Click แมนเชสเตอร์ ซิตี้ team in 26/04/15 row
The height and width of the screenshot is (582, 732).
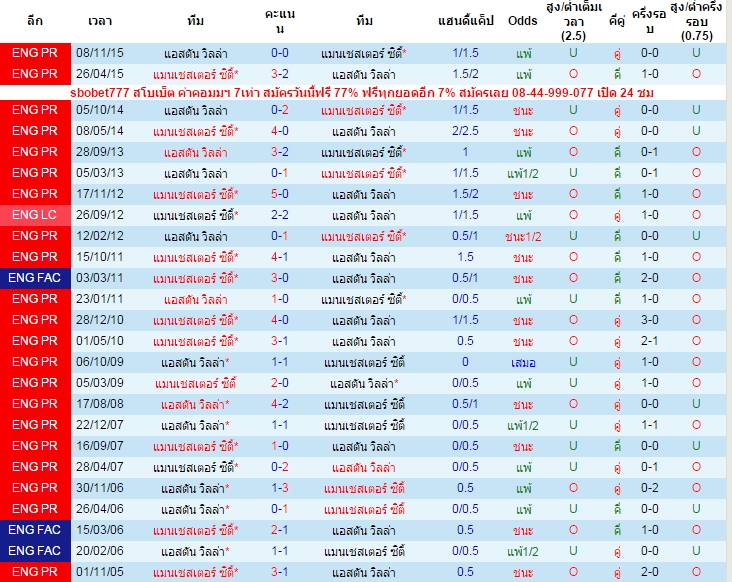[196, 74]
